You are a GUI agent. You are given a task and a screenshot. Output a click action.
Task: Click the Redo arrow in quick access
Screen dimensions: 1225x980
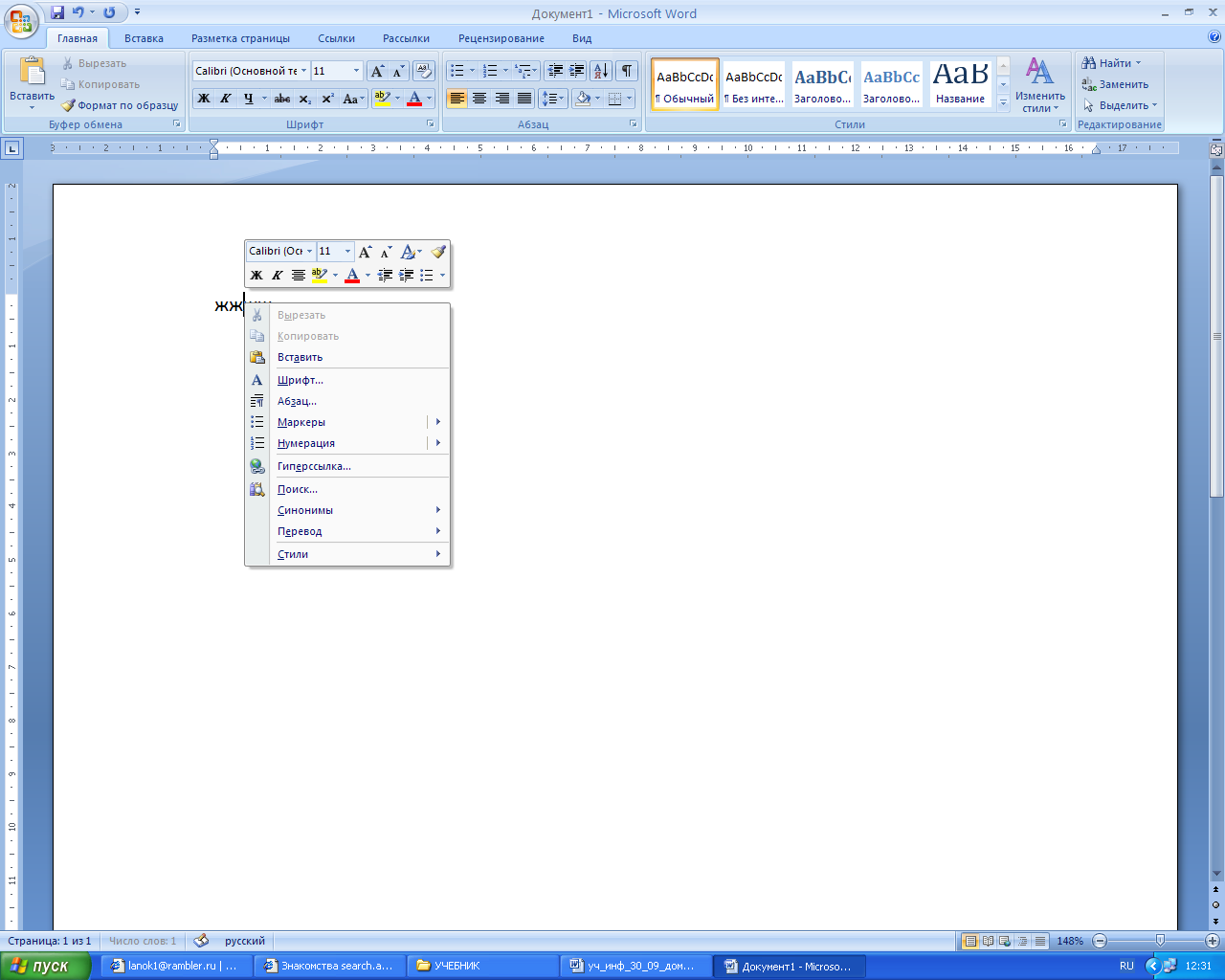coord(109,12)
